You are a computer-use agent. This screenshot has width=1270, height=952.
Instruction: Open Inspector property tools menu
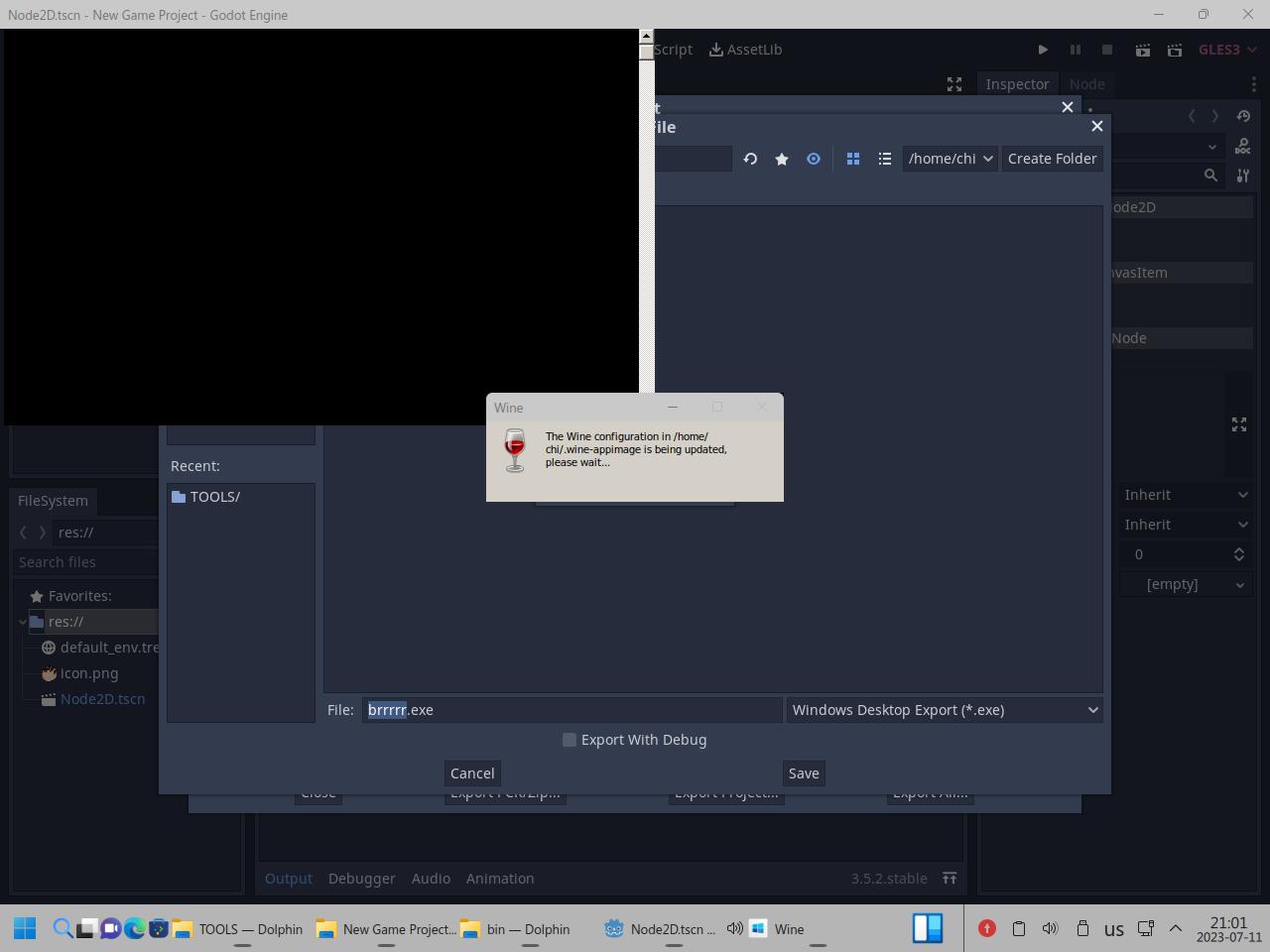[x=1243, y=176]
